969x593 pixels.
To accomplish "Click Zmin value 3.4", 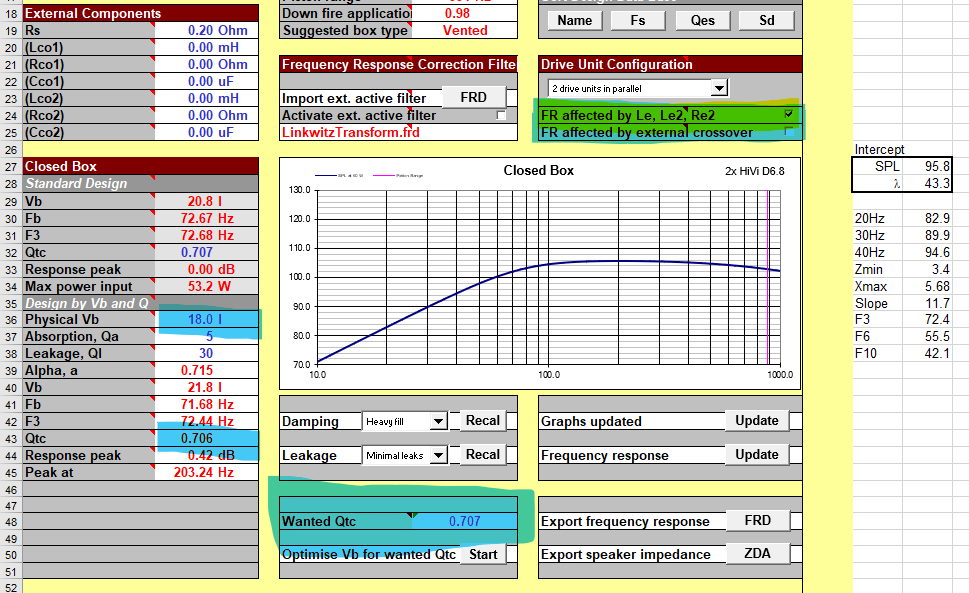I will pos(926,269).
